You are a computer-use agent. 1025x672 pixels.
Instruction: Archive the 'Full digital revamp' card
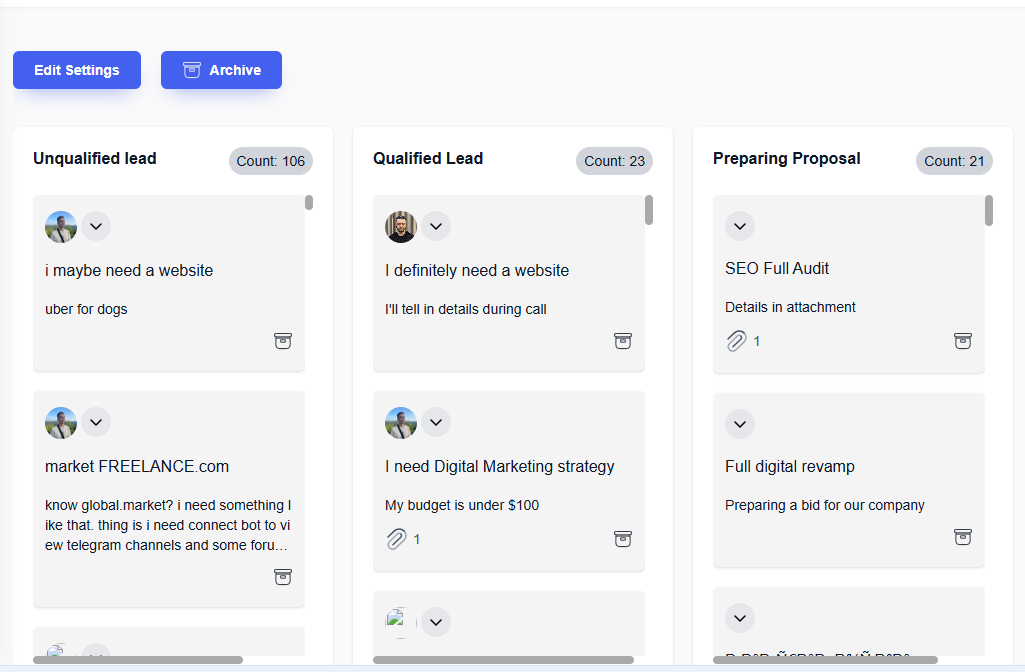(x=963, y=537)
